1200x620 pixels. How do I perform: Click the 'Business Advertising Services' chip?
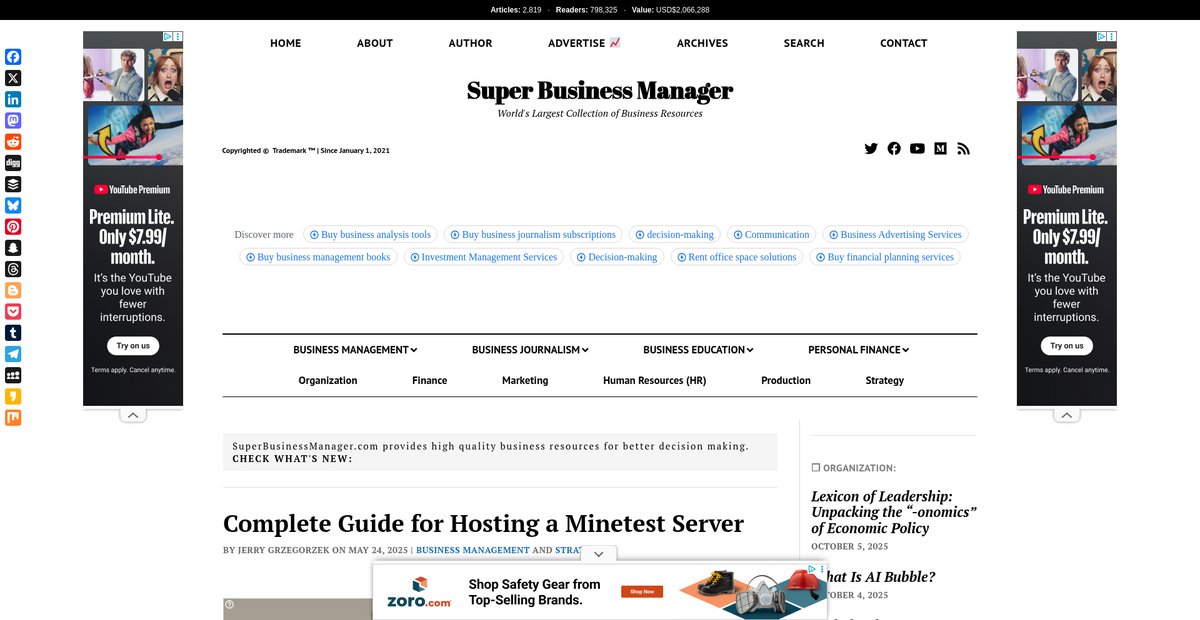895,235
